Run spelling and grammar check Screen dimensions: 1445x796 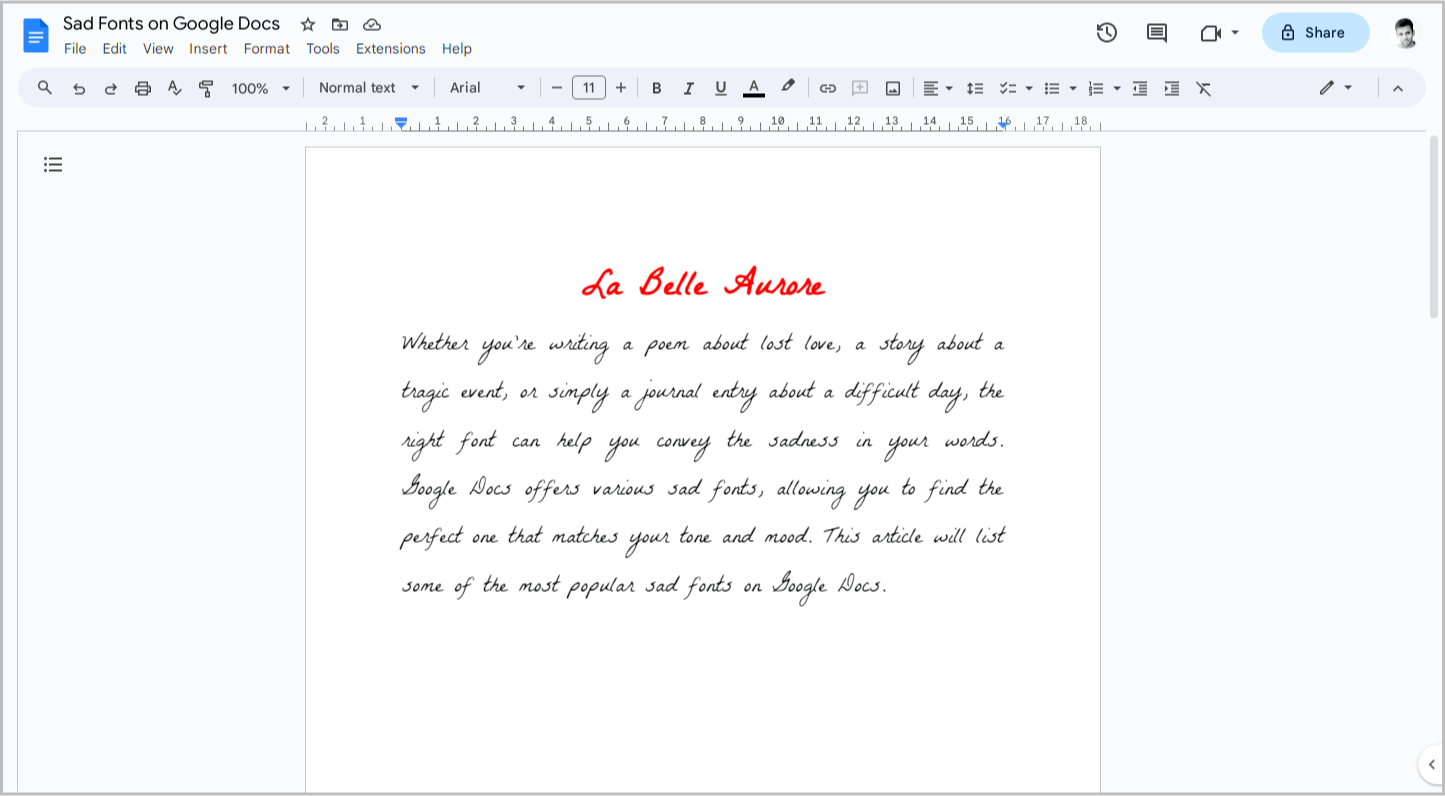[175, 88]
